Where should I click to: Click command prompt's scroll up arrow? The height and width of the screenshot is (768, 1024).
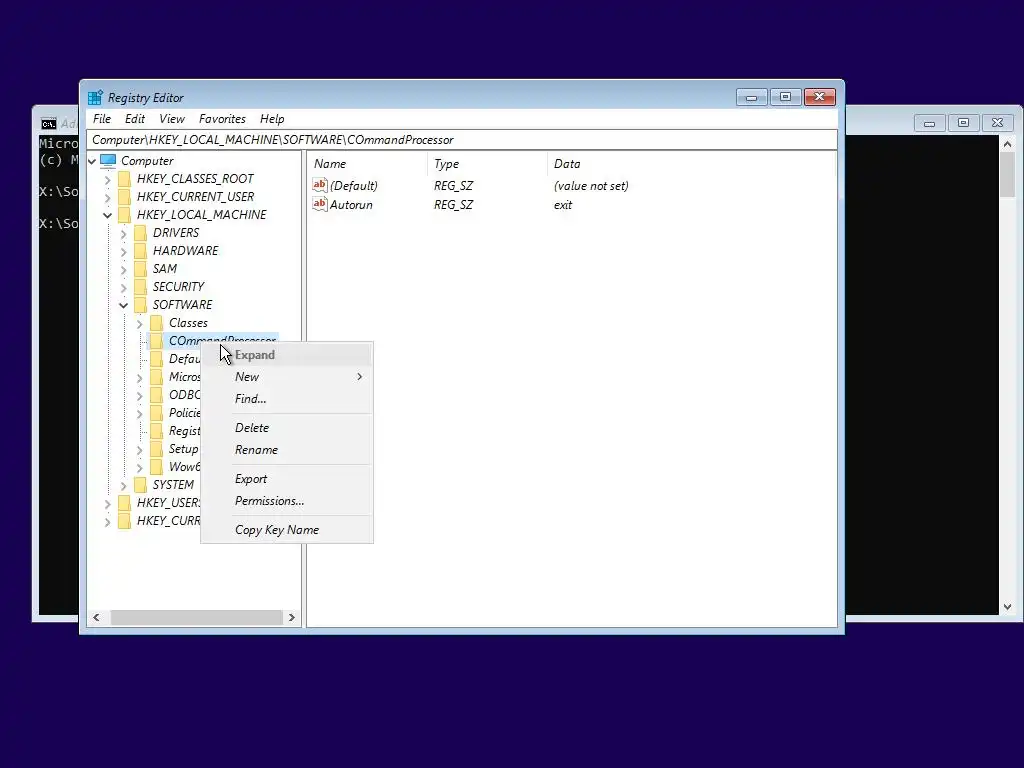(1007, 144)
